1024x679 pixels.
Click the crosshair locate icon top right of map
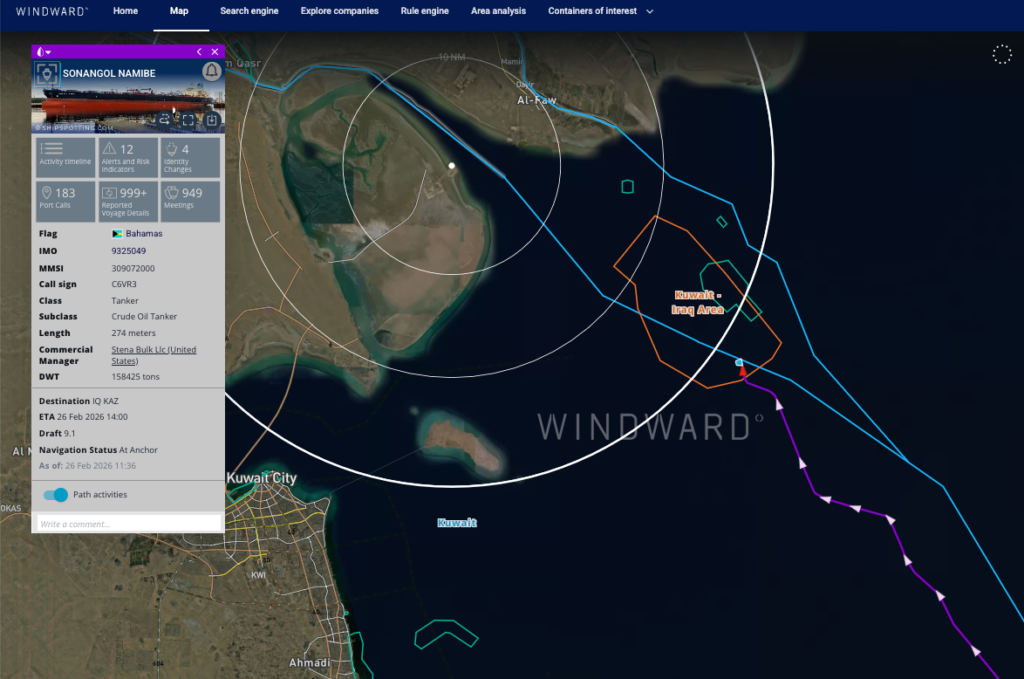(x=1002, y=54)
